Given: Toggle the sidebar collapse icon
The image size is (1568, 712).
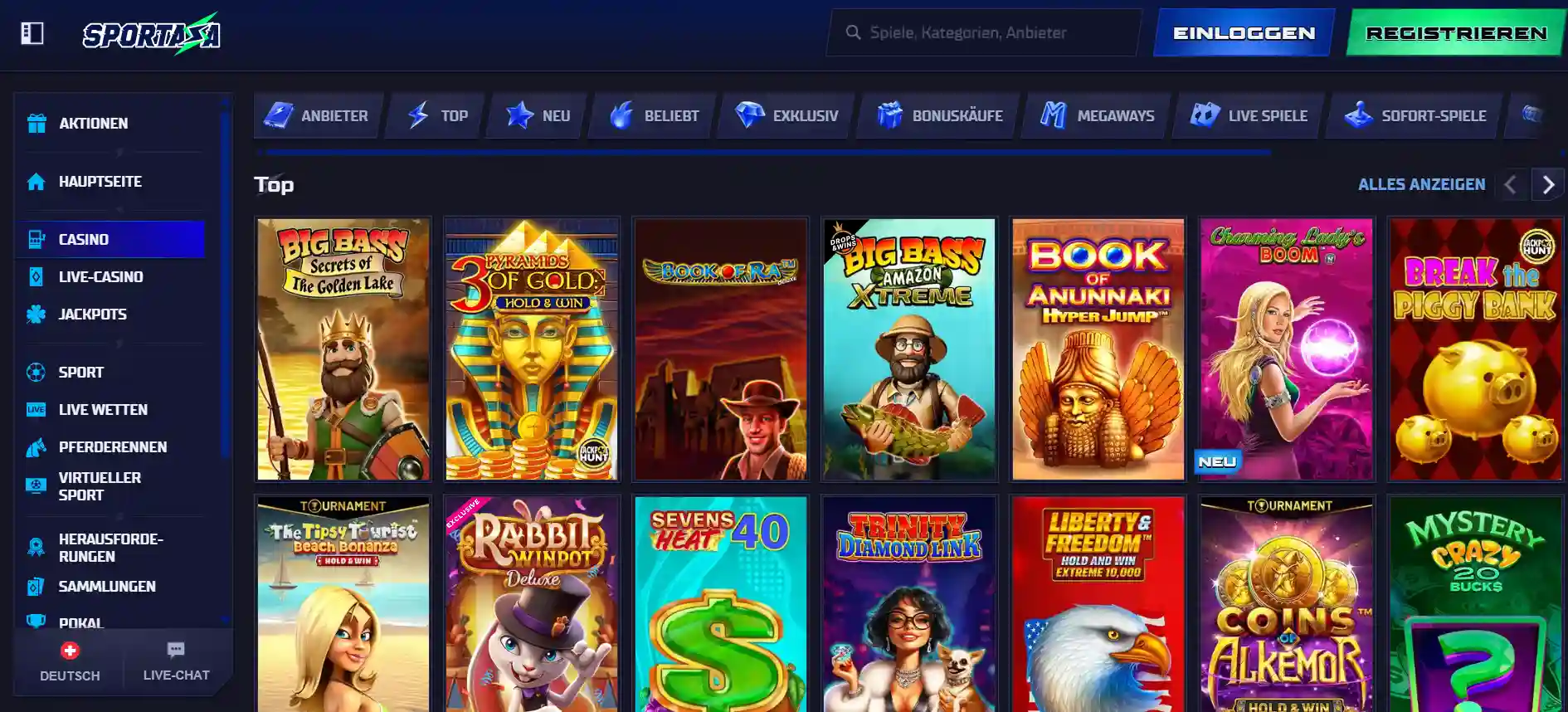Looking at the screenshot, I should 32,33.
